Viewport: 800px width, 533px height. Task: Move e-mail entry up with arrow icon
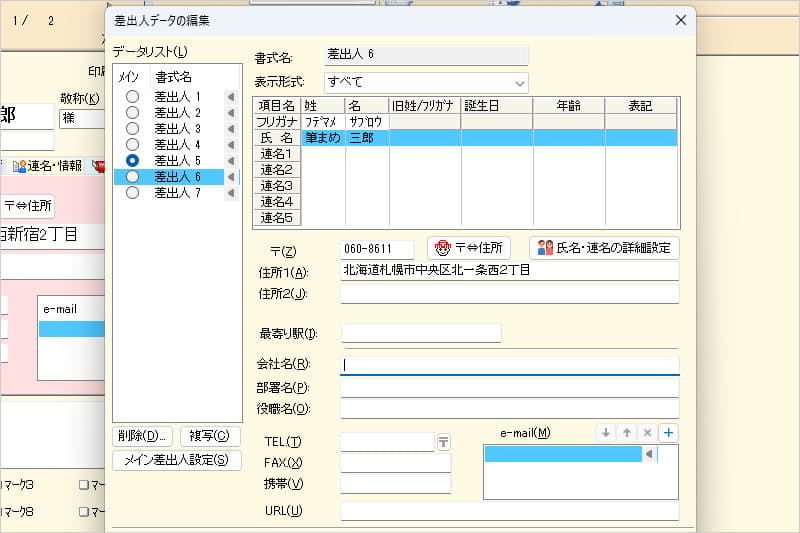(x=627, y=433)
